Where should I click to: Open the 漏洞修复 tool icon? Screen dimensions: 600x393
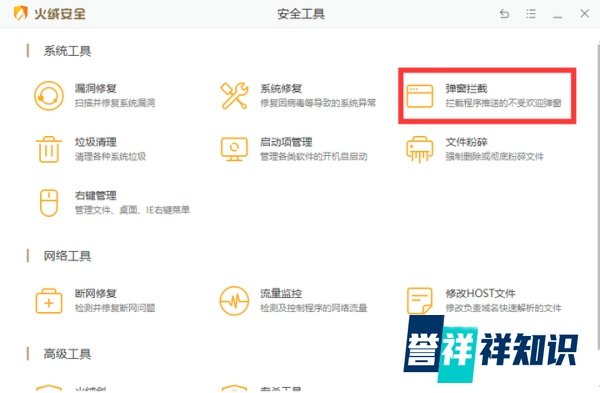coord(49,96)
